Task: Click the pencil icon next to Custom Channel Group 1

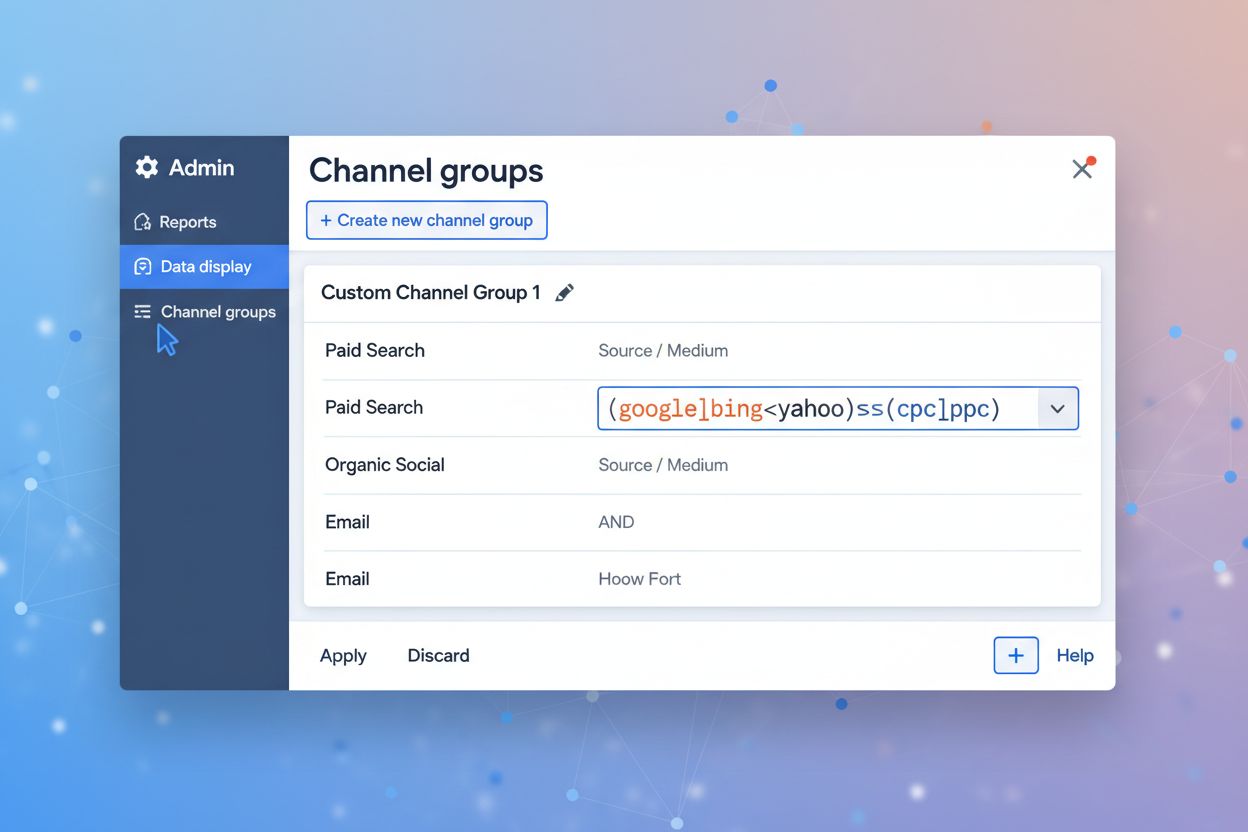Action: (564, 291)
